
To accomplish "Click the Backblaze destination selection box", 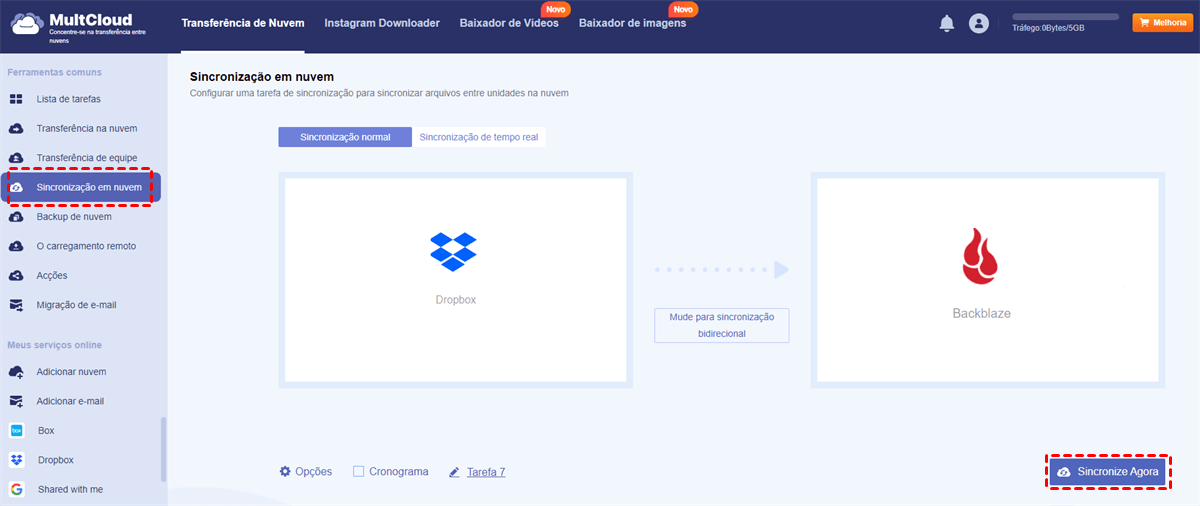I will coord(988,279).
